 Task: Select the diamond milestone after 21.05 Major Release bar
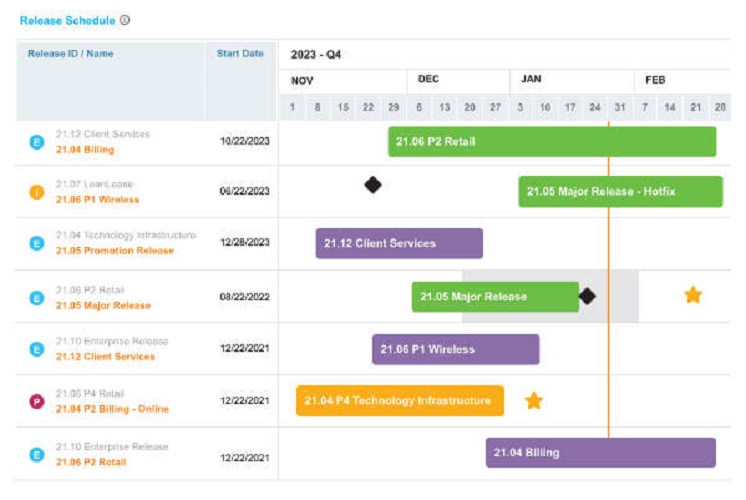point(588,296)
